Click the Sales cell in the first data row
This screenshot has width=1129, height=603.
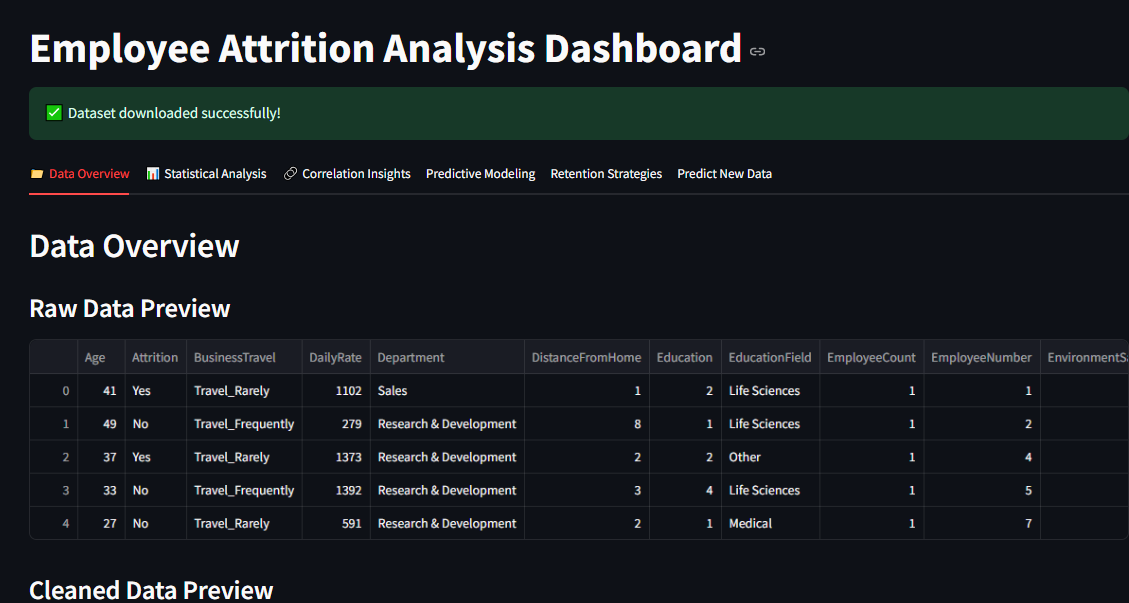[392, 390]
